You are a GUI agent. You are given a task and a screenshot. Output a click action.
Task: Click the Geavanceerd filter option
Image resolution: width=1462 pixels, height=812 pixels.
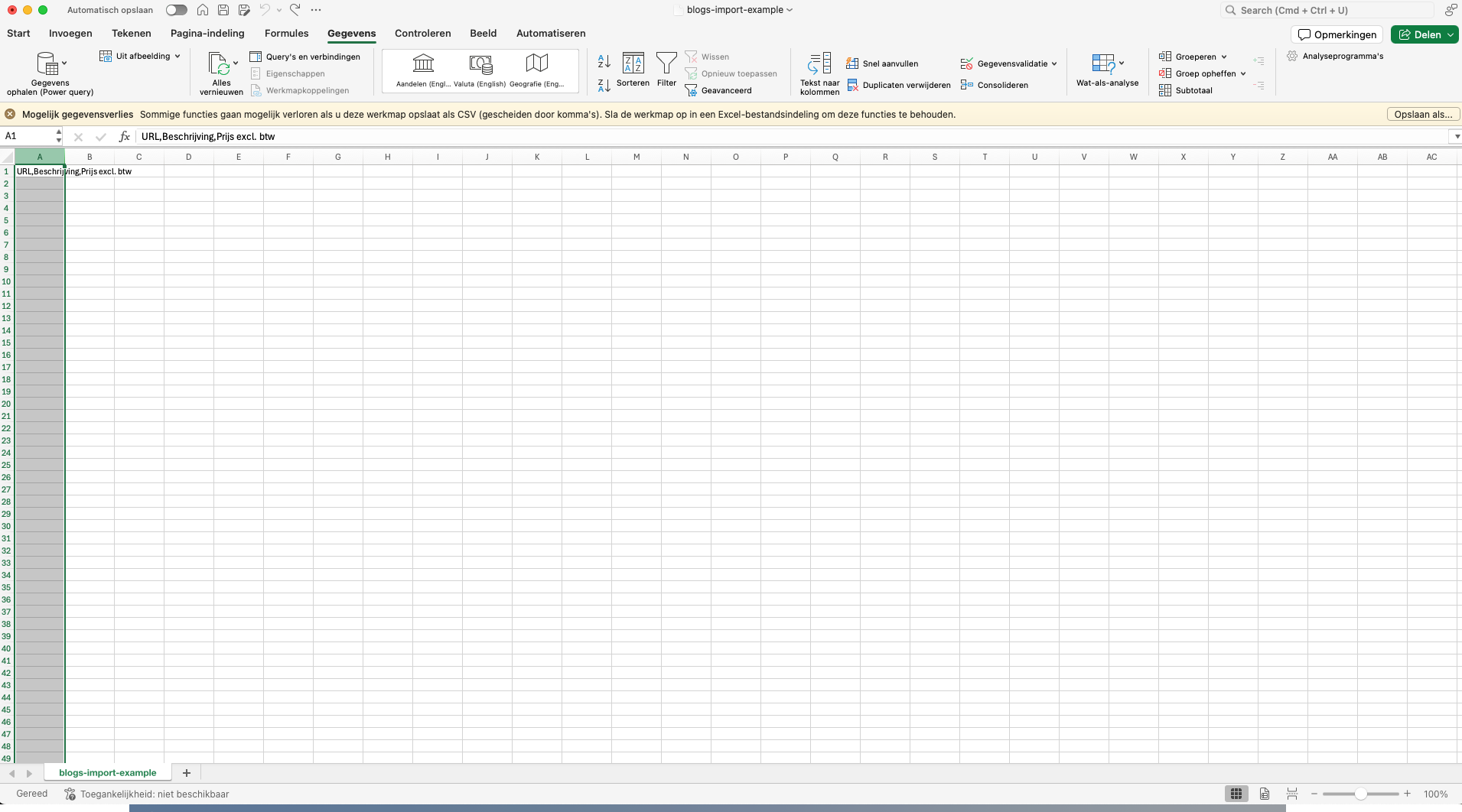click(718, 90)
